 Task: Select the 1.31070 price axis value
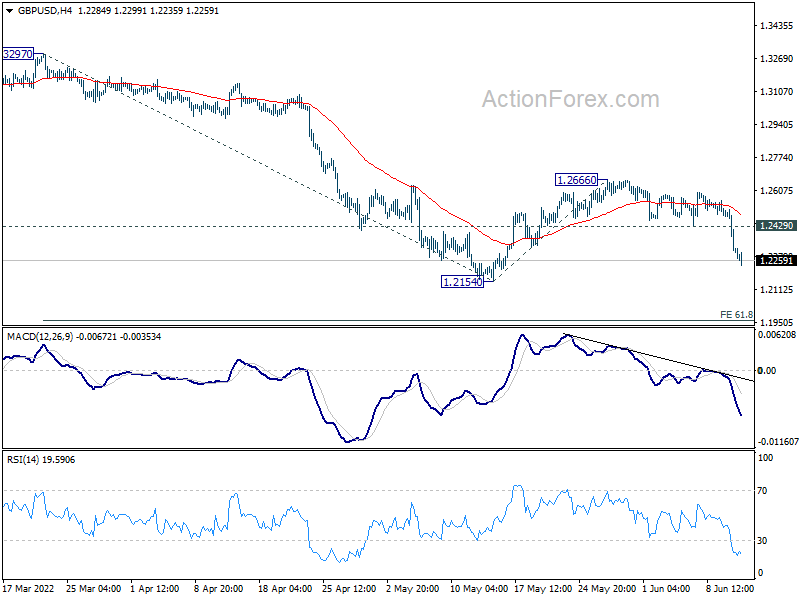point(777,92)
